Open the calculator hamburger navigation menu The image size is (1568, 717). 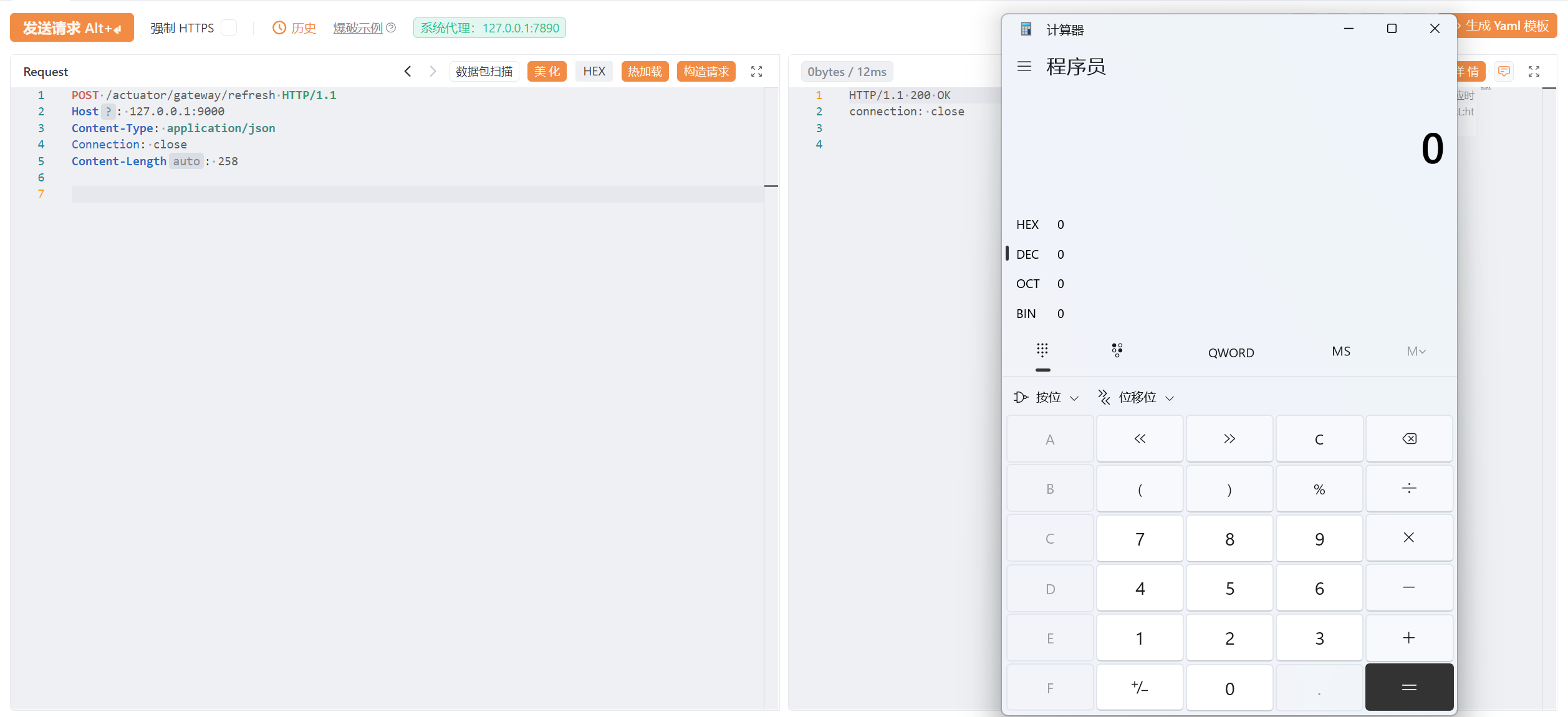pyautogui.click(x=1024, y=66)
